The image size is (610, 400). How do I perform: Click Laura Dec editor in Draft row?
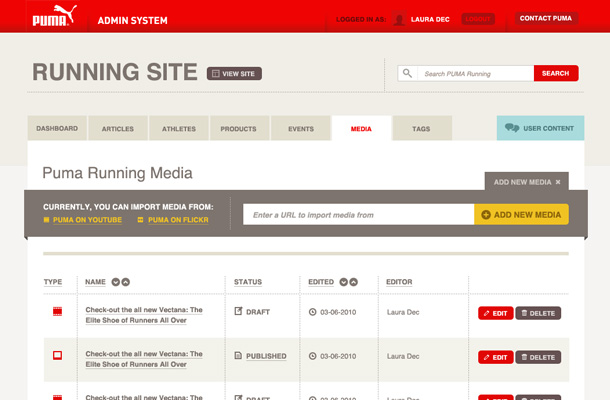tap(403, 312)
